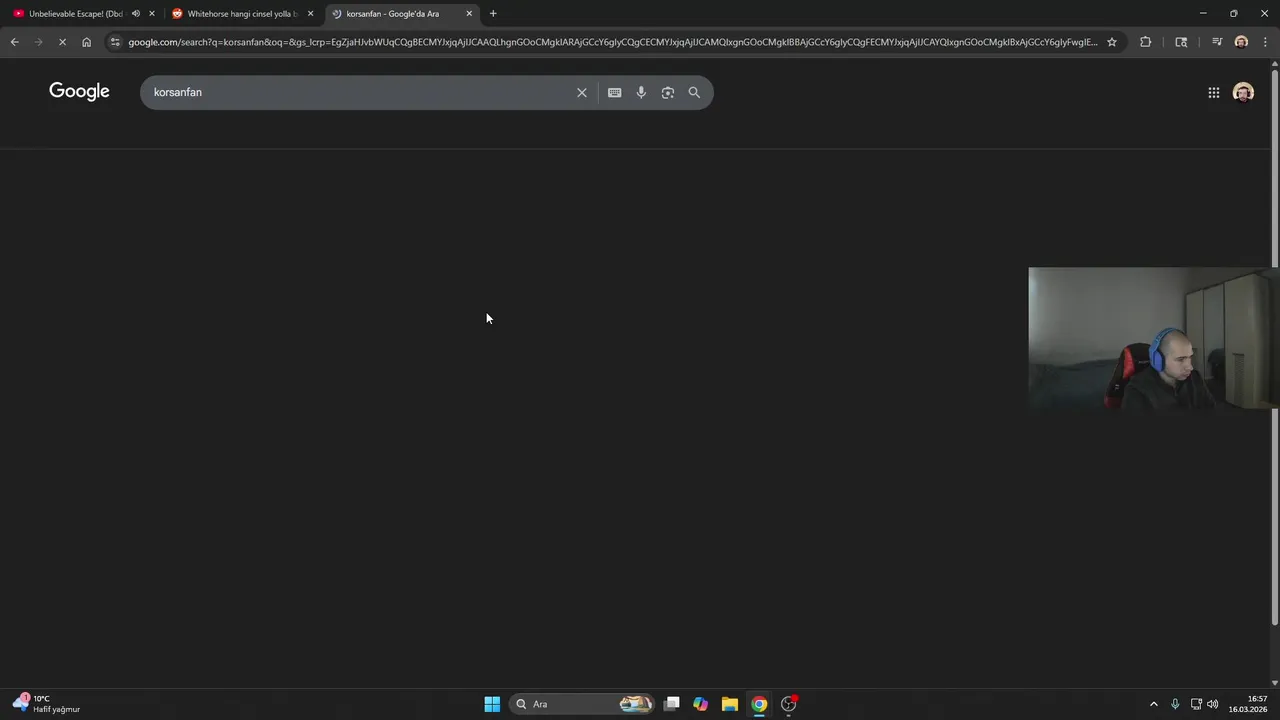1280x720 pixels.
Task: Open the Hafif yağmur weather widget
Action: [47, 704]
